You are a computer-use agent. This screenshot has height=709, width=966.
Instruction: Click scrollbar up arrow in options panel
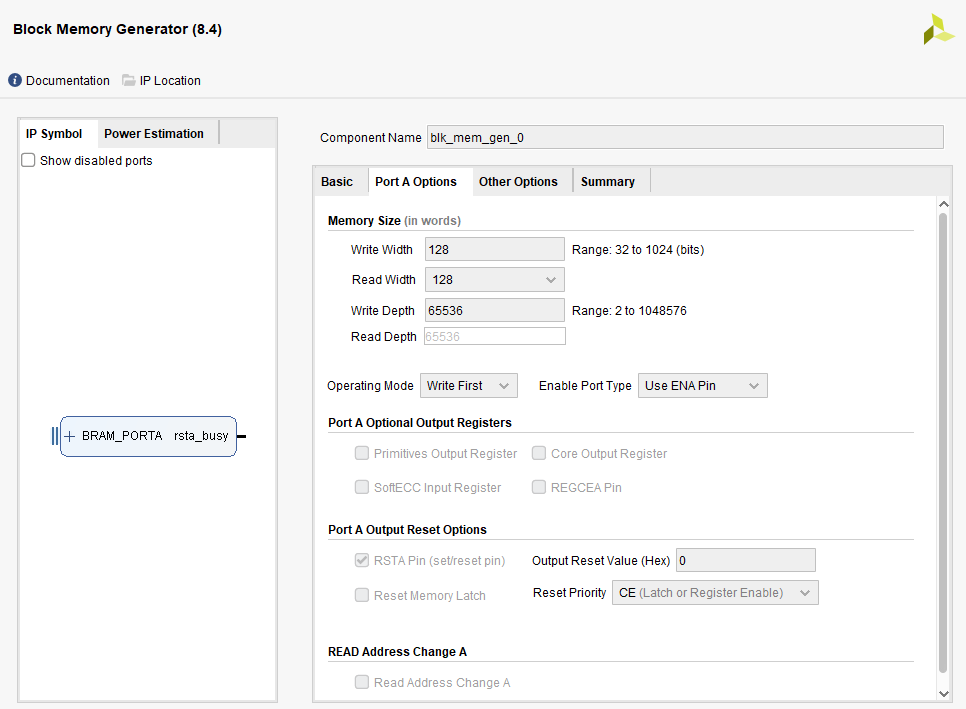coord(943,204)
